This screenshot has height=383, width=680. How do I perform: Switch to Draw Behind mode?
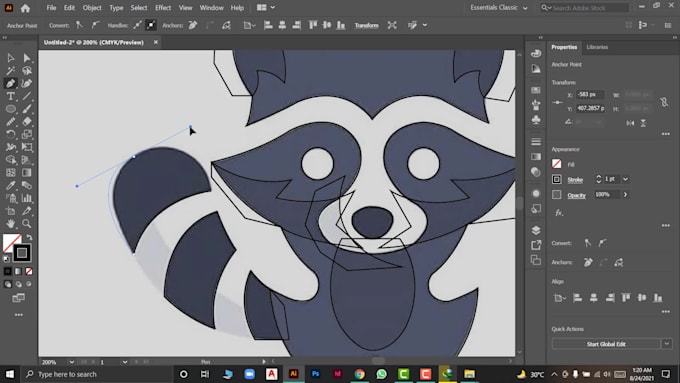pos(18,285)
